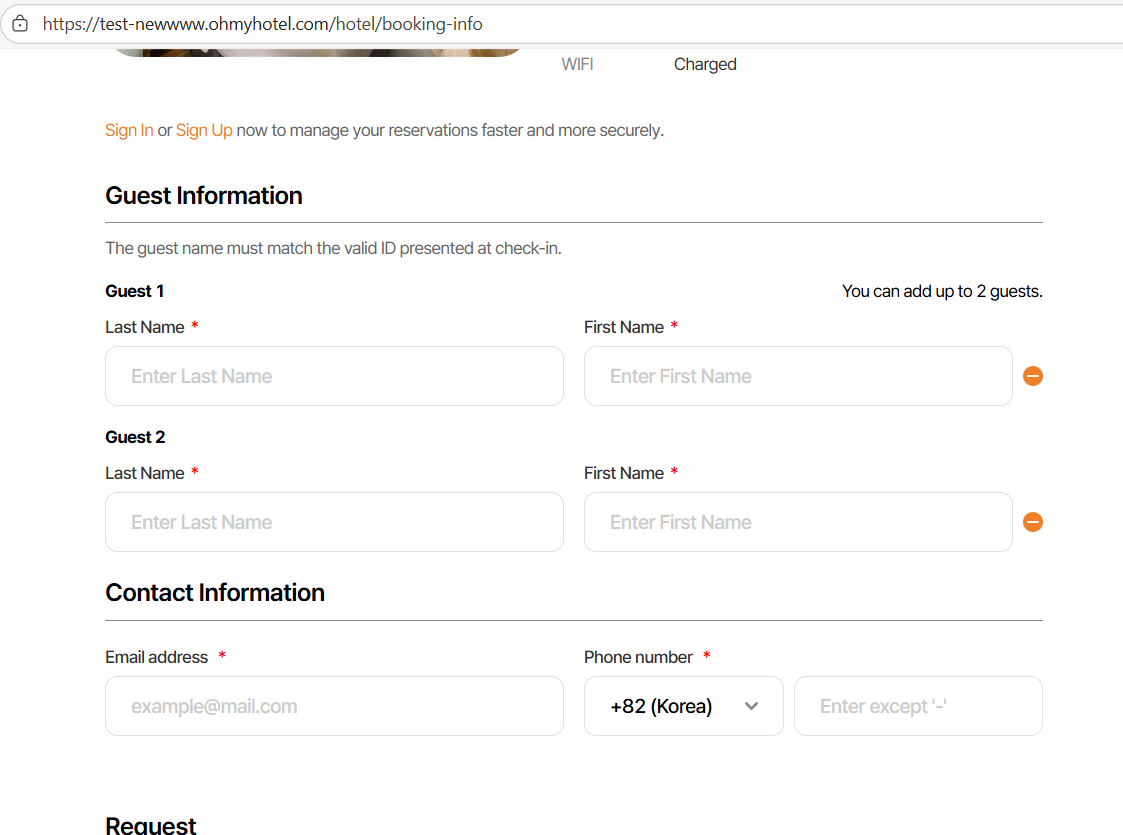Focus the Email address input box

click(334, 706)
